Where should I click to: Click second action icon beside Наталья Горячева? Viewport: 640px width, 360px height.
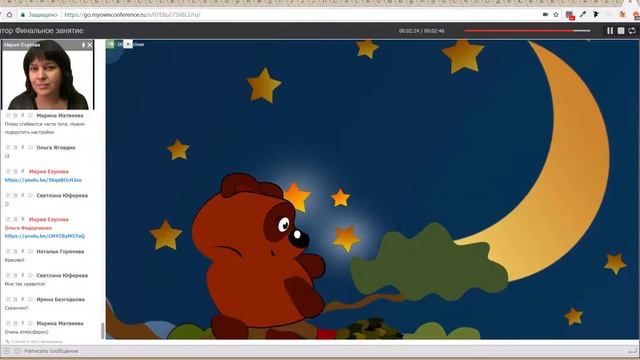pos(16,251)
